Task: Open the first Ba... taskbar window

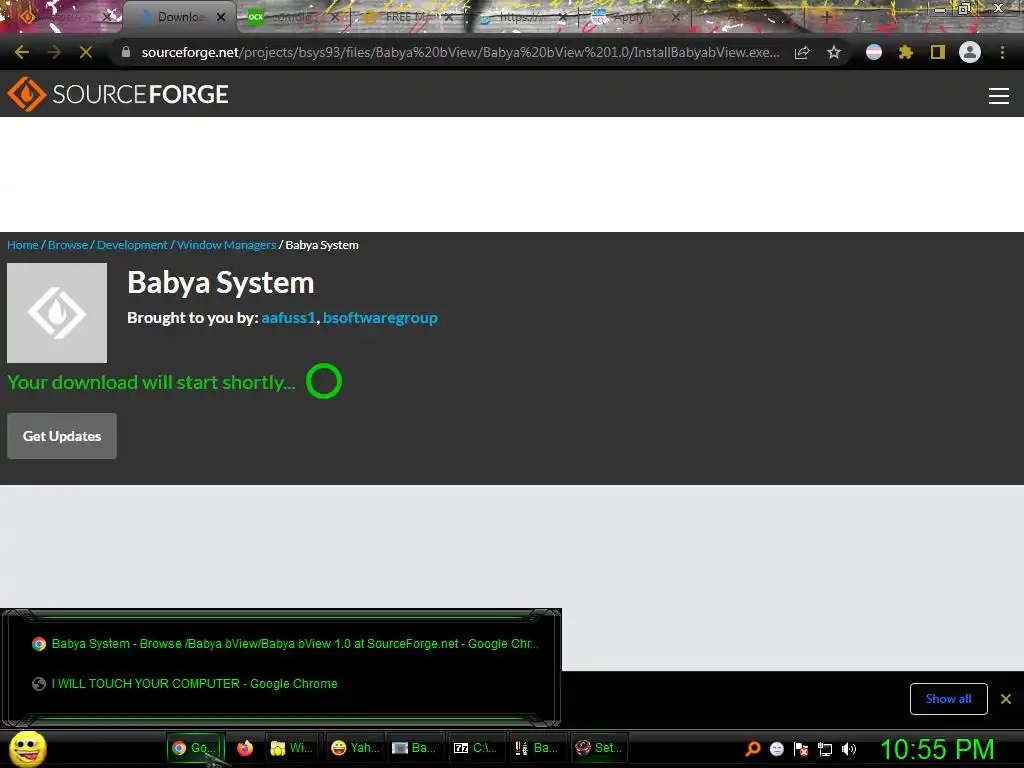Action: click(x=414, y=748)
